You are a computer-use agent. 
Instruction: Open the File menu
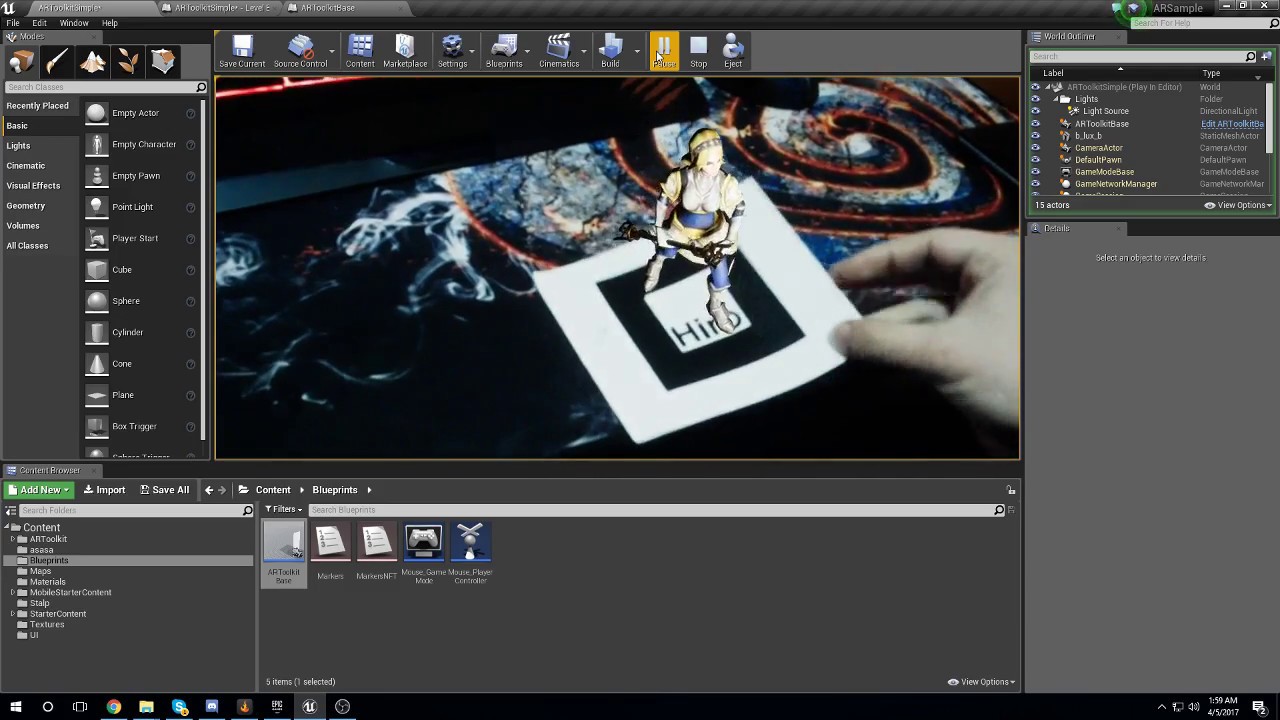13,23
